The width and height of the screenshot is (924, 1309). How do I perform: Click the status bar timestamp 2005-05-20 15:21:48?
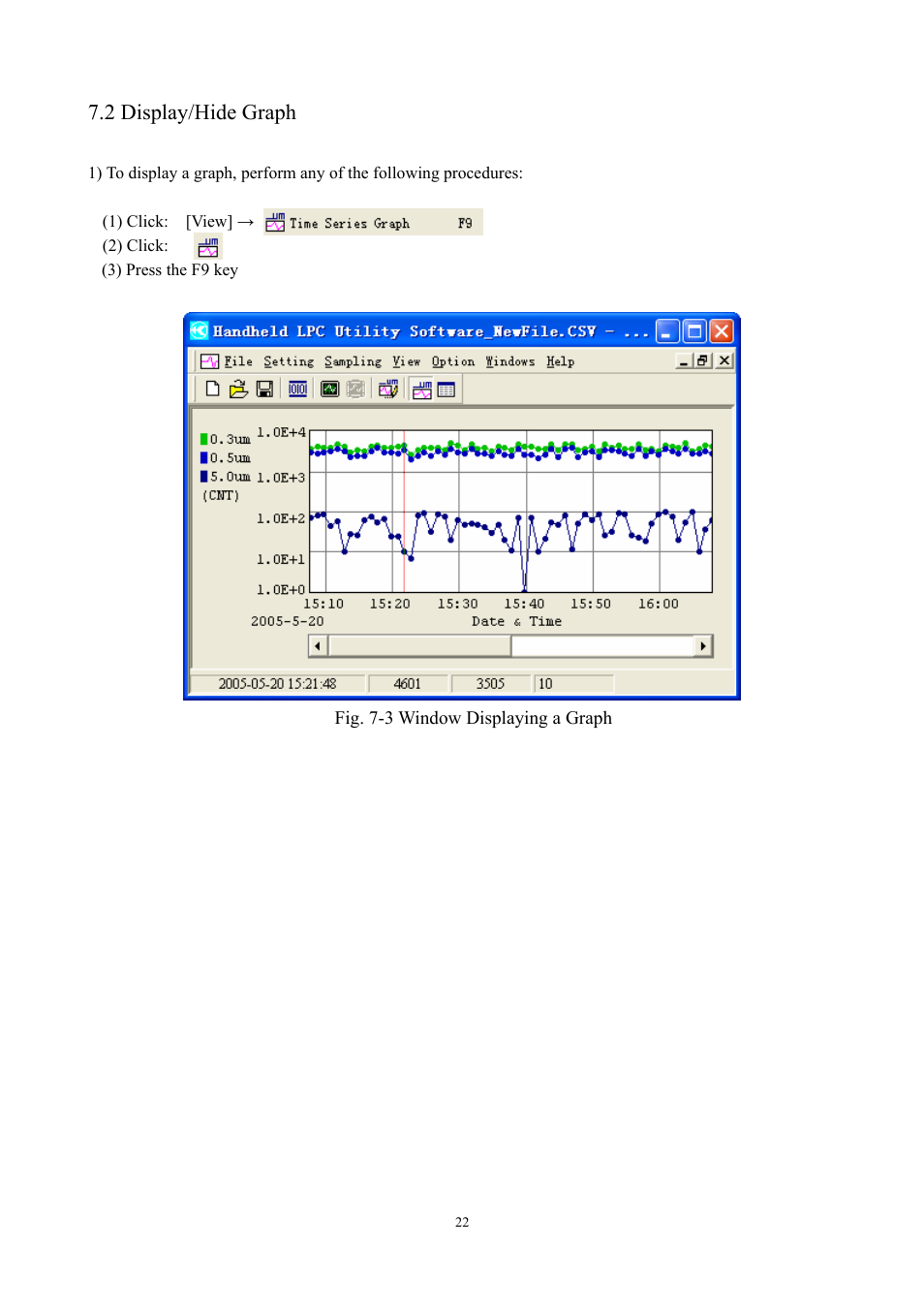click(277, 684)
